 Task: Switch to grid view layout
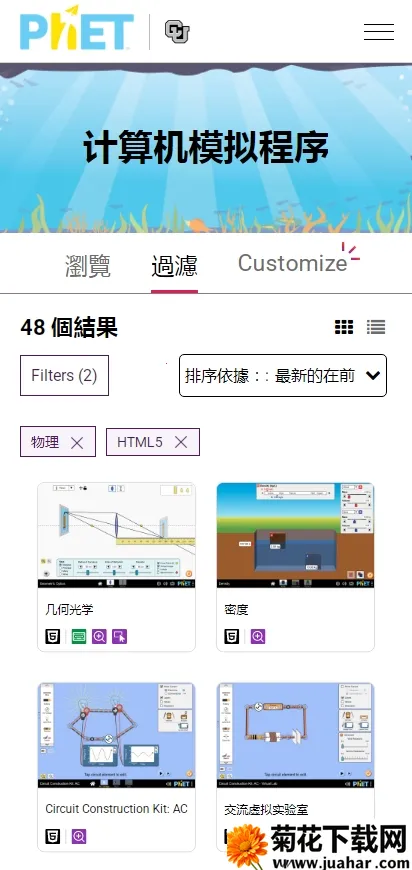tap(344, 327)
